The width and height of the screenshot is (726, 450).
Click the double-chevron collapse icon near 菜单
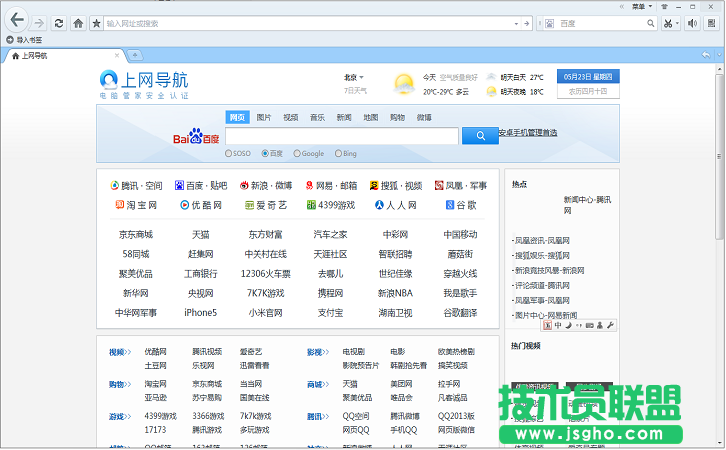tap(622, 6)
